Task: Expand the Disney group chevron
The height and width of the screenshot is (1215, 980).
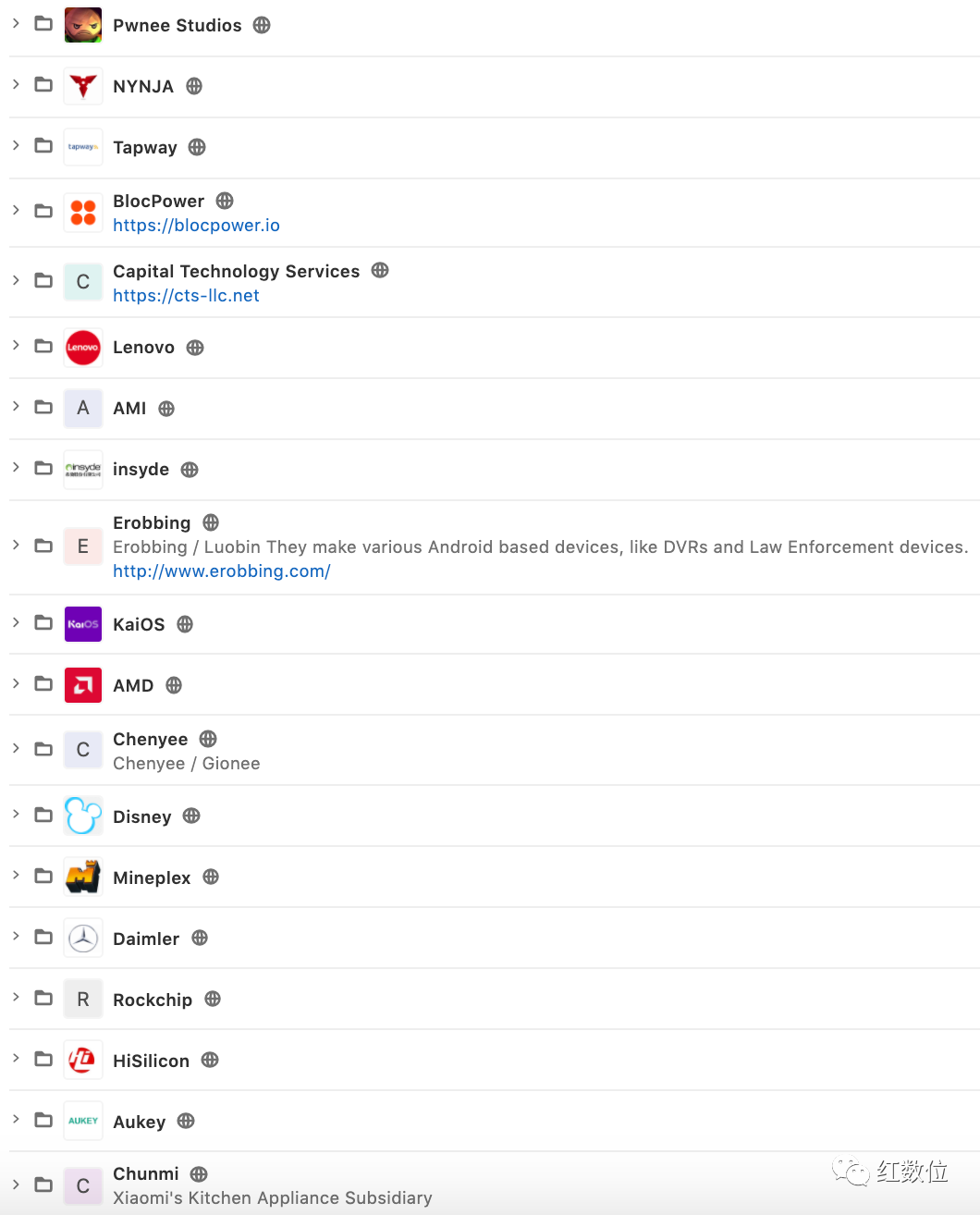Action: pos(16,815)
